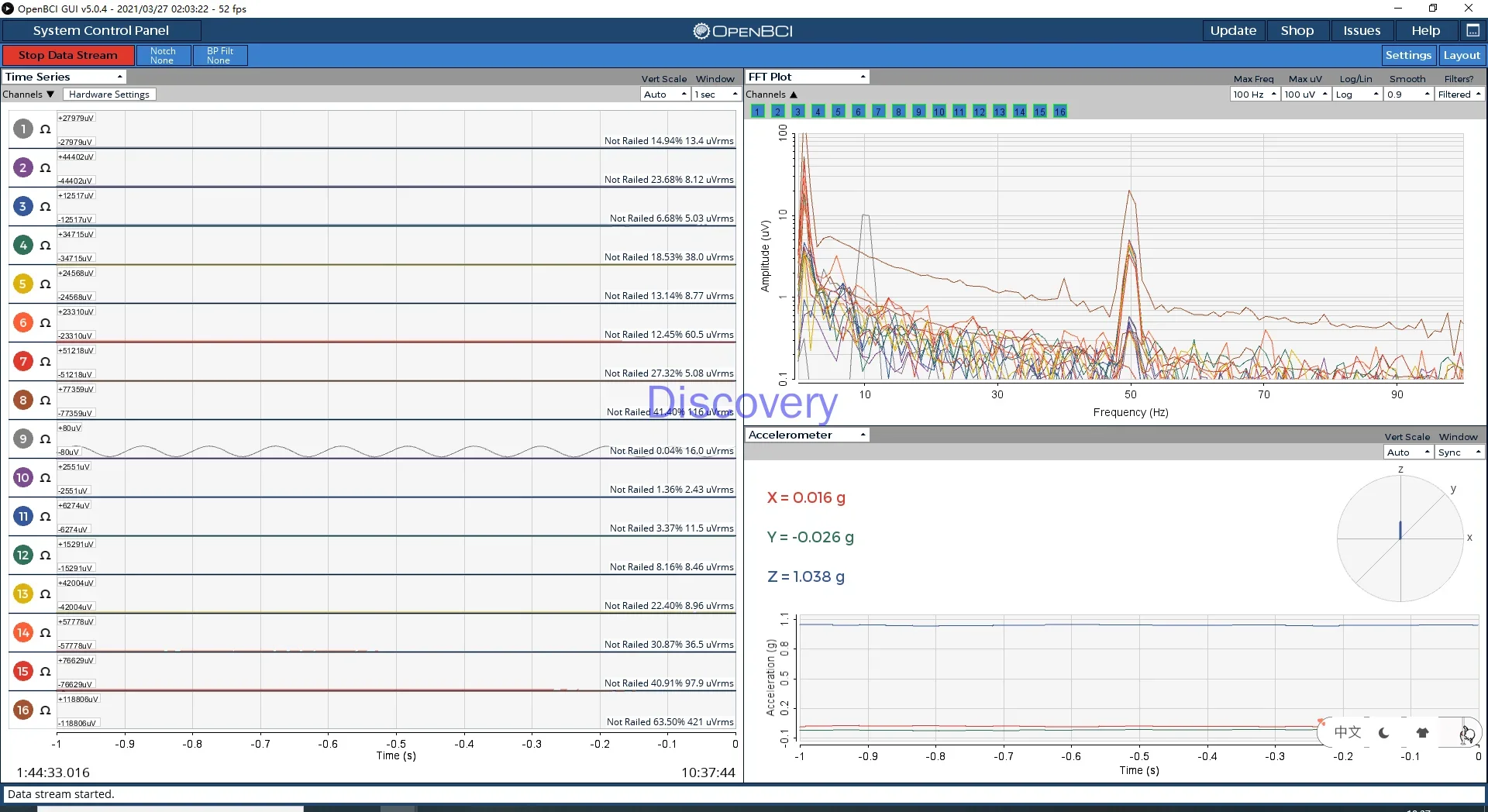
Task: Check impedance on channel 13 ohm icon
Action: tap(45, 594)
